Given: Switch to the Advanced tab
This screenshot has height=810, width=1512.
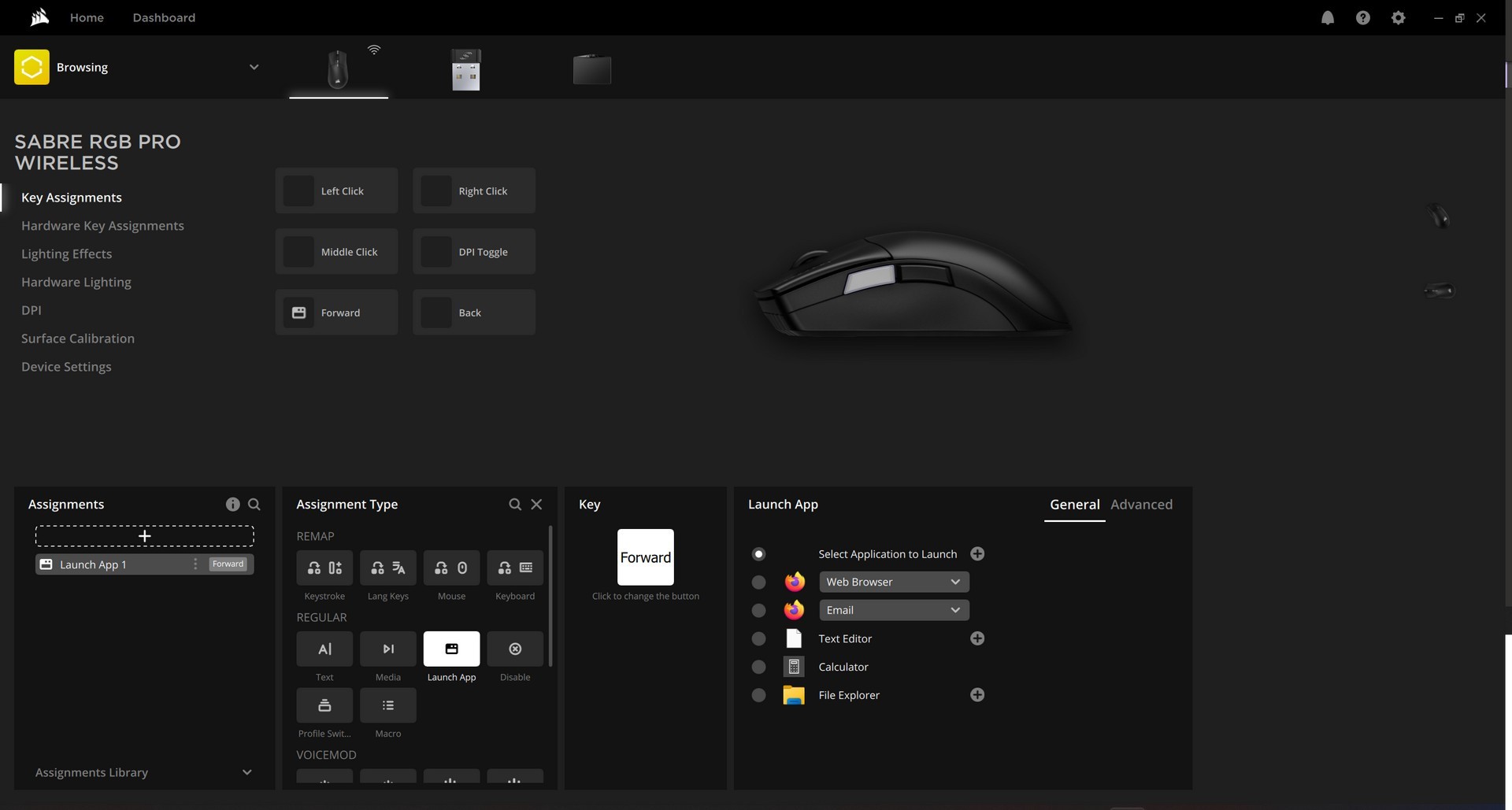Looking at the screenshot, I should tap(1141, 505).
